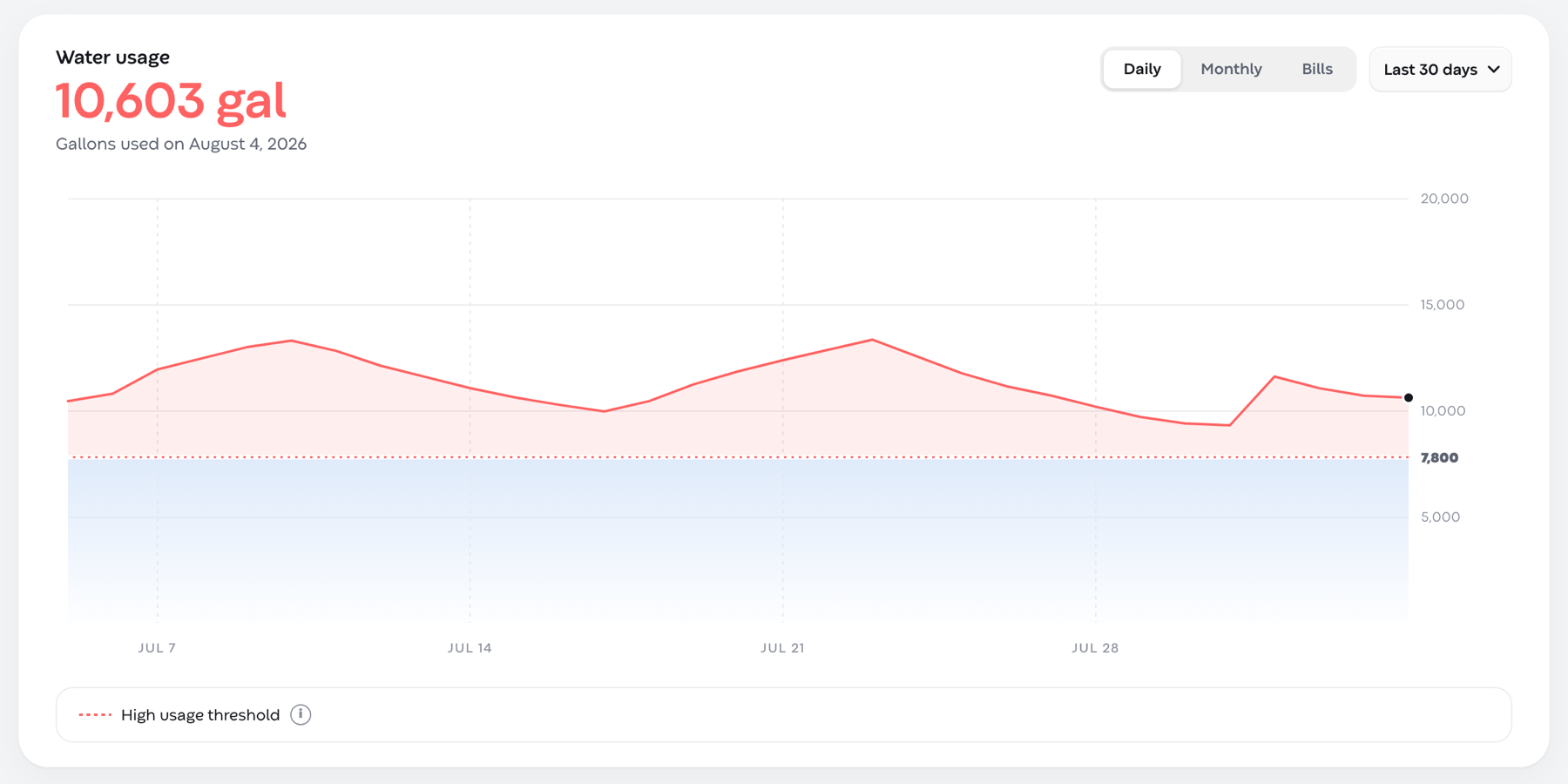Click the JUL 14 axis label
The height and width of the screenshot is (784, 1568).
[x=470, y=648]
